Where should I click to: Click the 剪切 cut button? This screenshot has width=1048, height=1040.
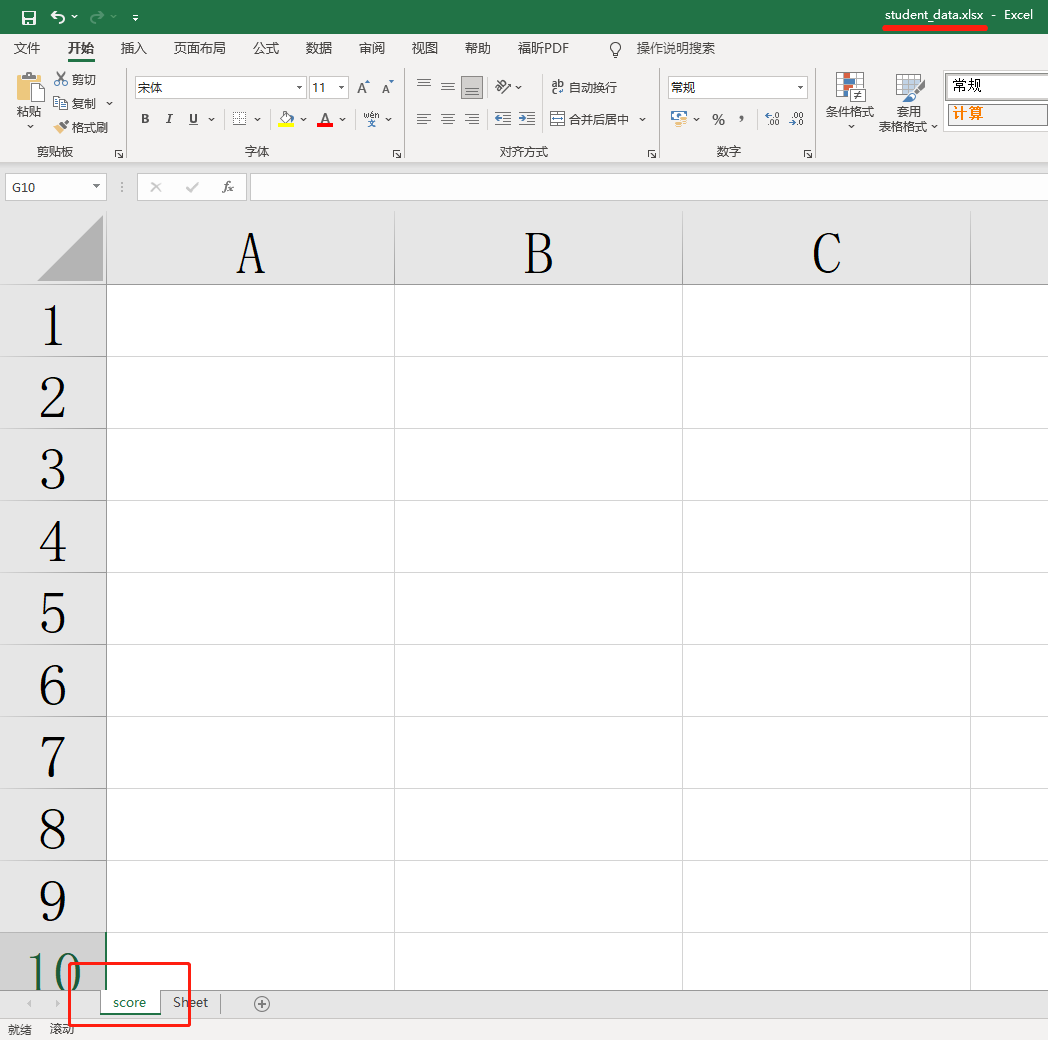click(x=75, y=80)
